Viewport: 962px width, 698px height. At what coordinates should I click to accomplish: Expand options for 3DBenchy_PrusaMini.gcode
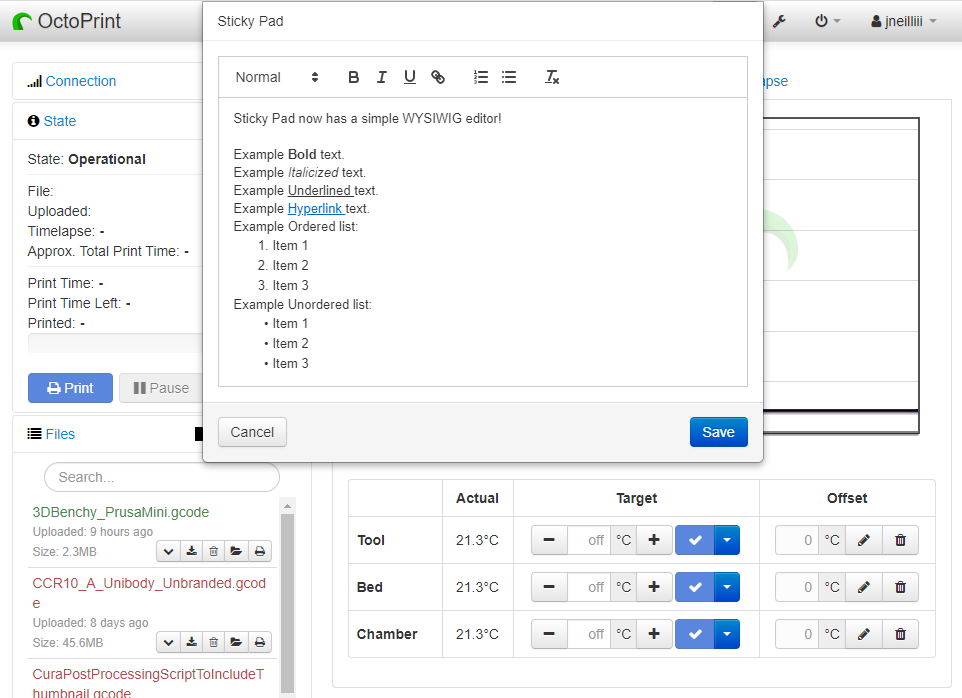click(x=168, y=551)
